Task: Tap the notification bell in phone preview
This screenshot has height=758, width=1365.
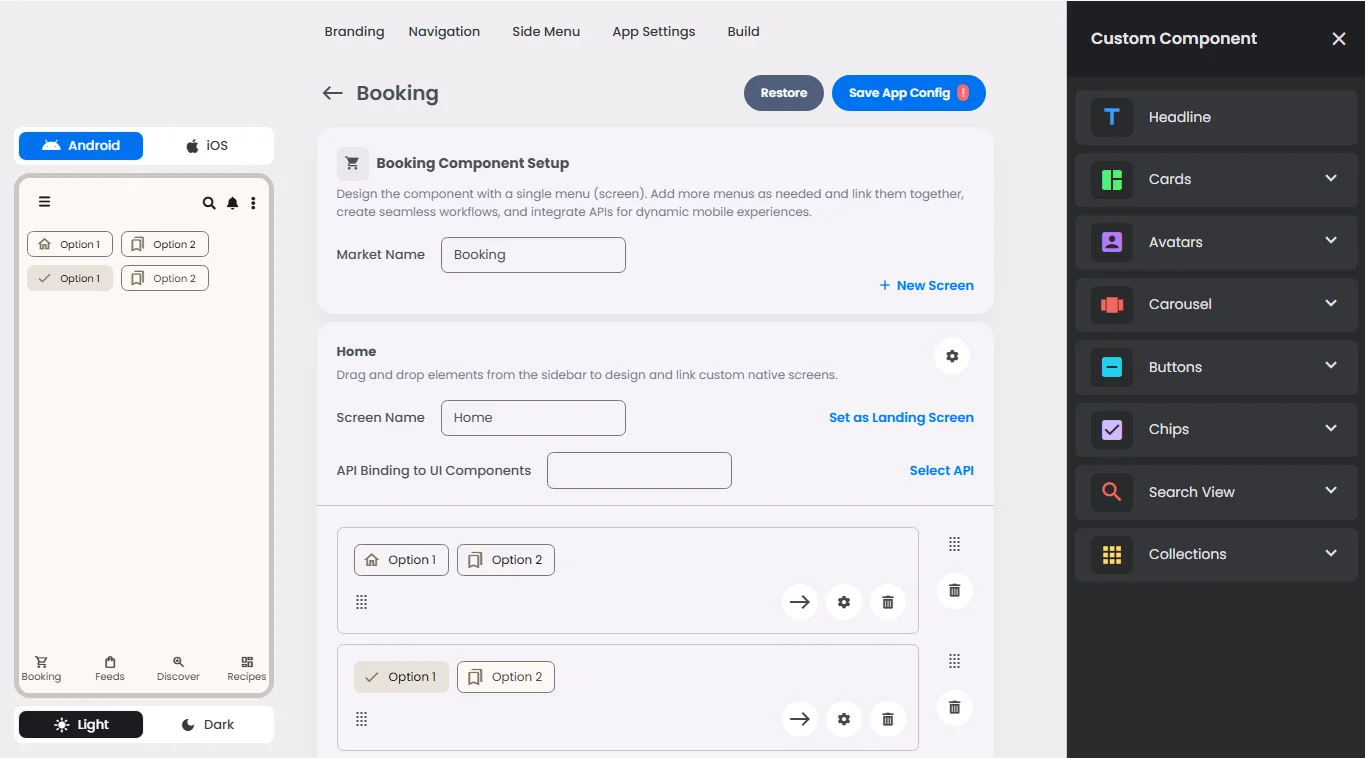Action: [x=232, y=203]
